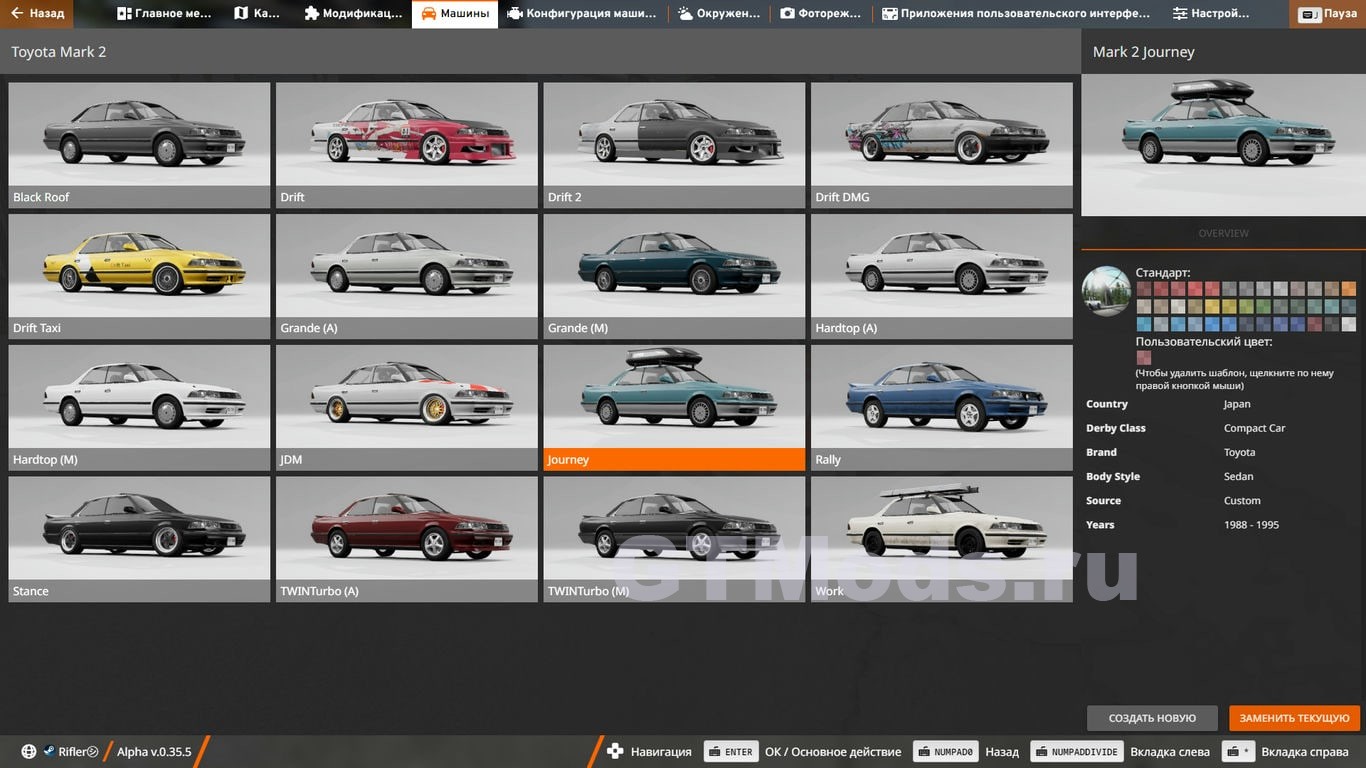Click the highlighted Journey configuration
1366x768 pixels.
(674, 408)
